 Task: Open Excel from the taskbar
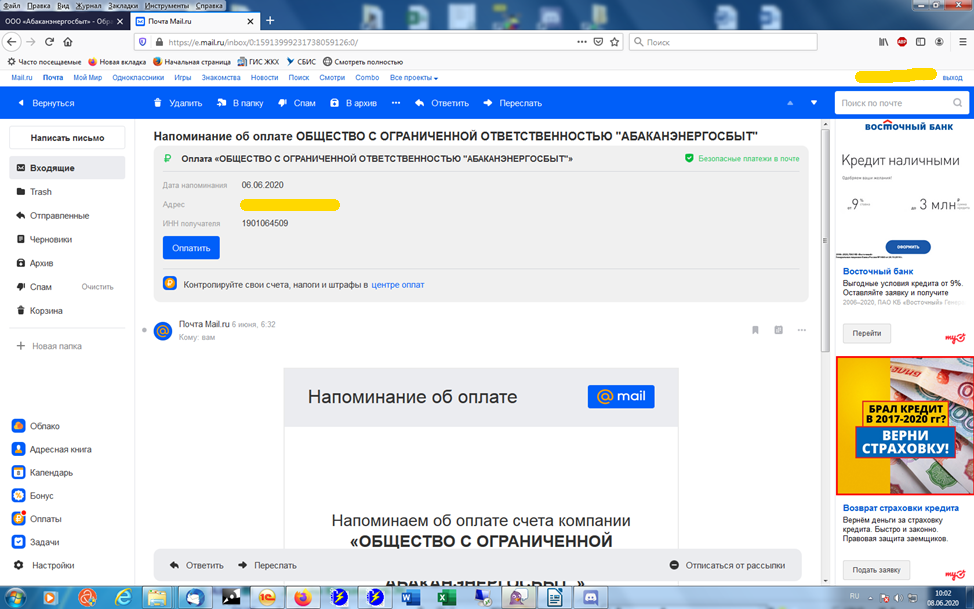[445, 598]
